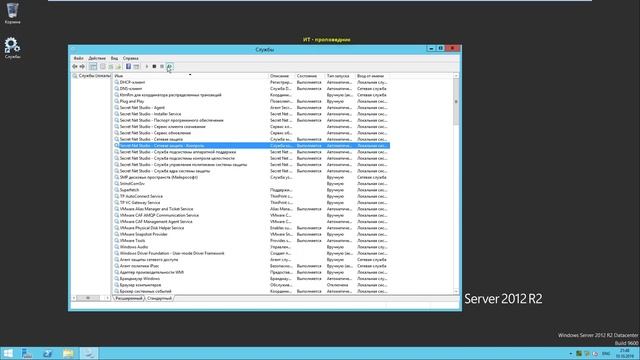
Task: Select the highlighted Secret Net Studio Контроль row
Action: (251, 146)
